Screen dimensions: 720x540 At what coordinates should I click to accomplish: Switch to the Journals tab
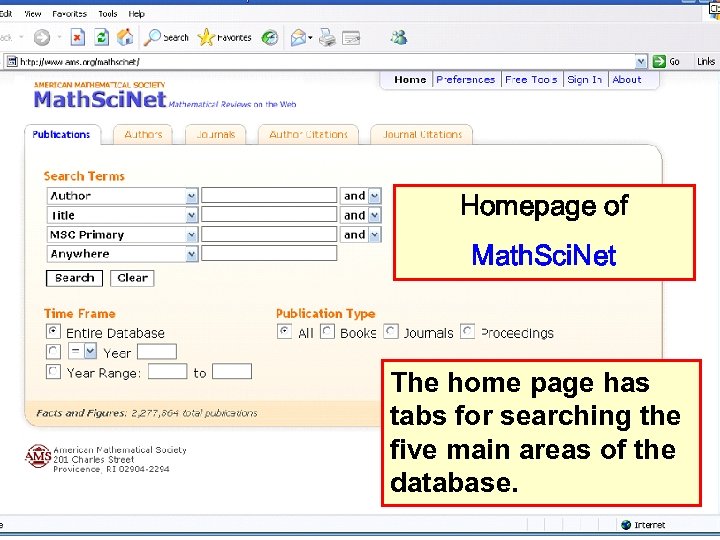[x=216, y=135]
